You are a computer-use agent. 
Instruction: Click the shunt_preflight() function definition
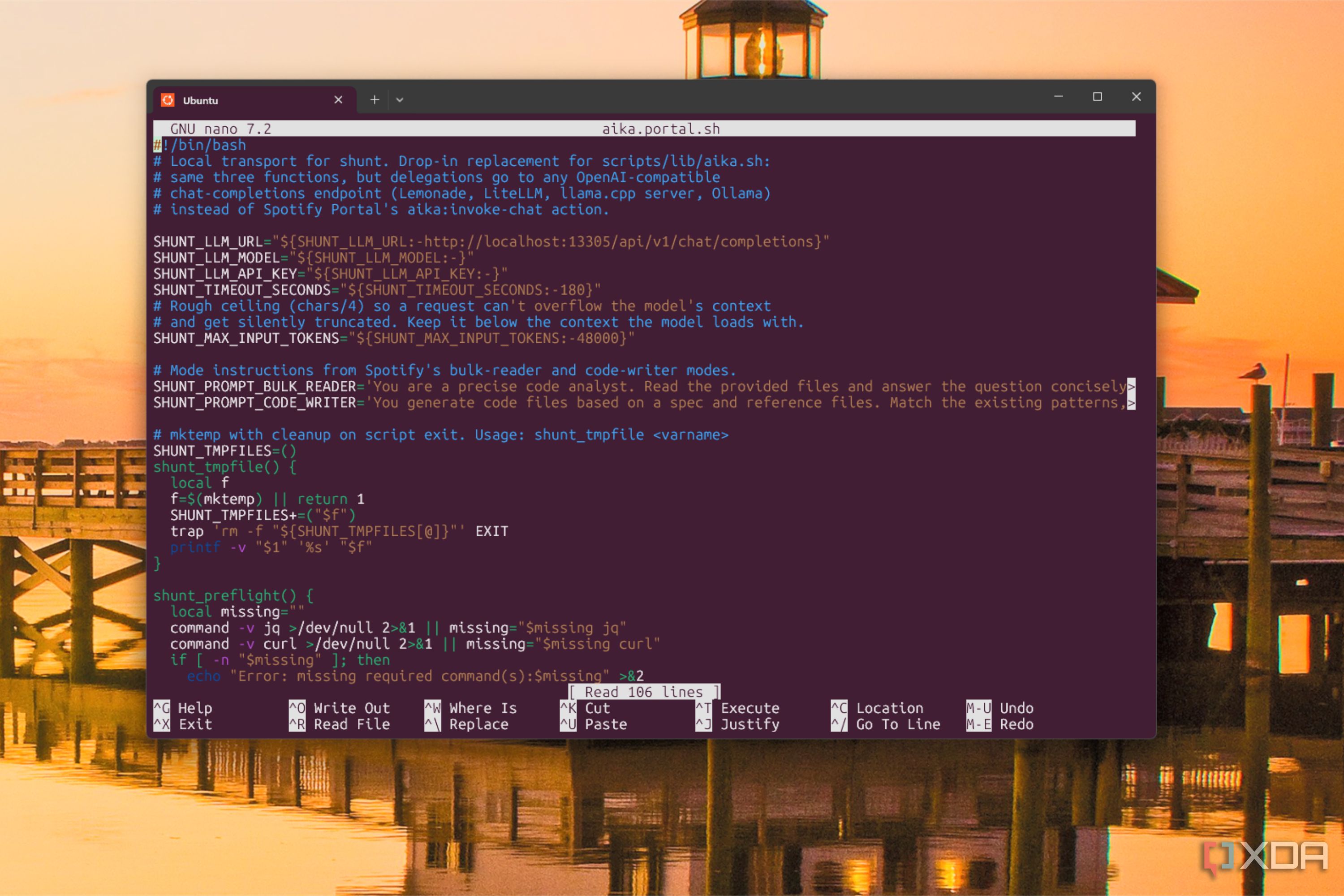coord(233,595)
